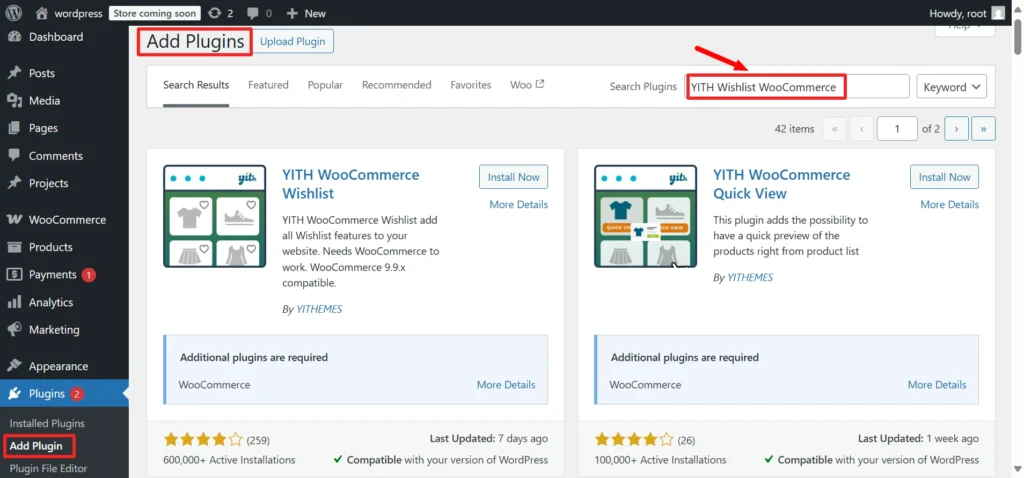1024x478 pixels.
Task: Open WooCommerce More Details in Wishlist card
Action: pyautogui.click(x=506, y=385)
